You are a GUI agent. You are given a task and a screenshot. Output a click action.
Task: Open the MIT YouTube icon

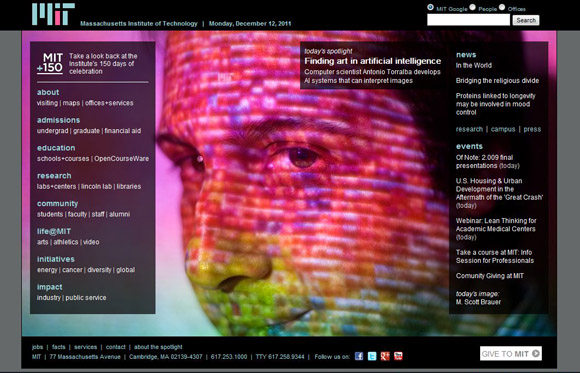(x=398, y=356)
